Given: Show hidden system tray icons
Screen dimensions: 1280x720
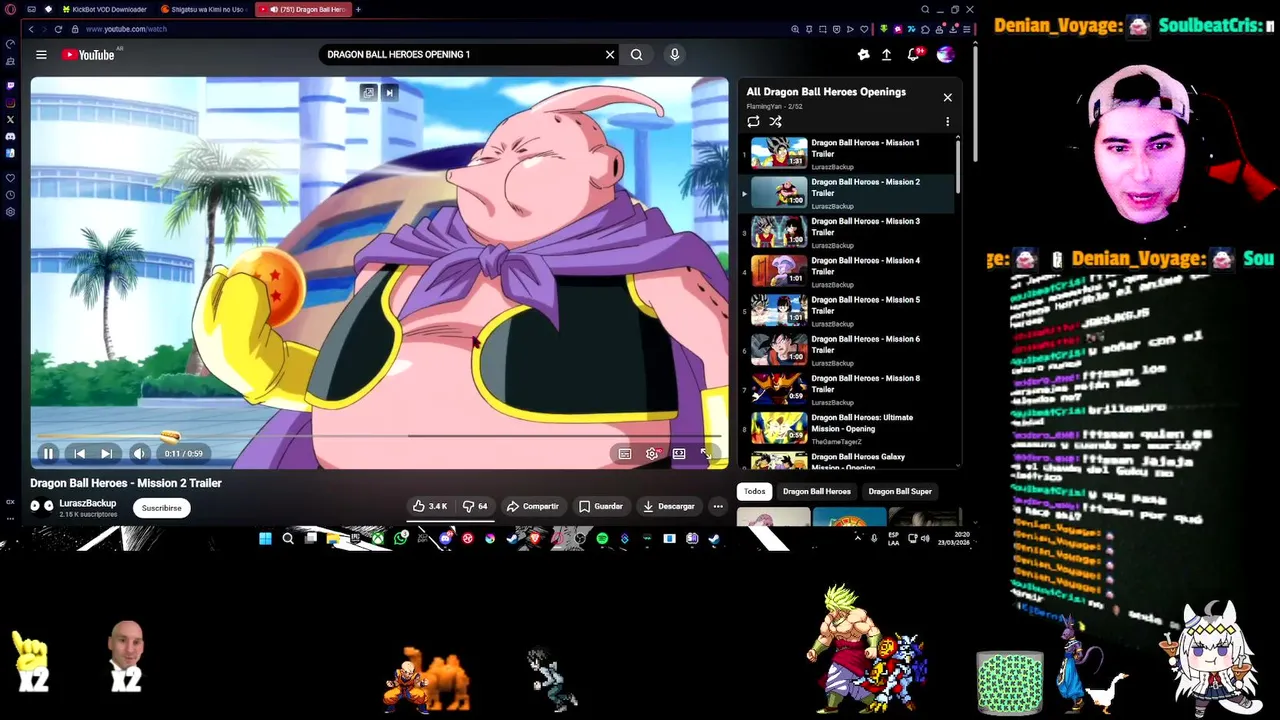Looking at the screenshot, I should click(x=857, y=538).
